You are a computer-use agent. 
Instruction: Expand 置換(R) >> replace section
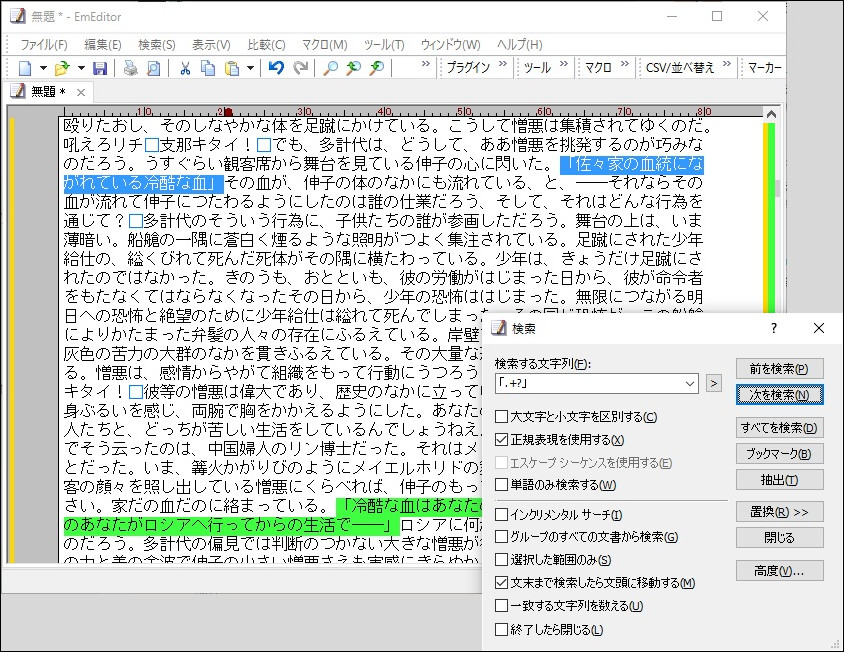(779, 512)
